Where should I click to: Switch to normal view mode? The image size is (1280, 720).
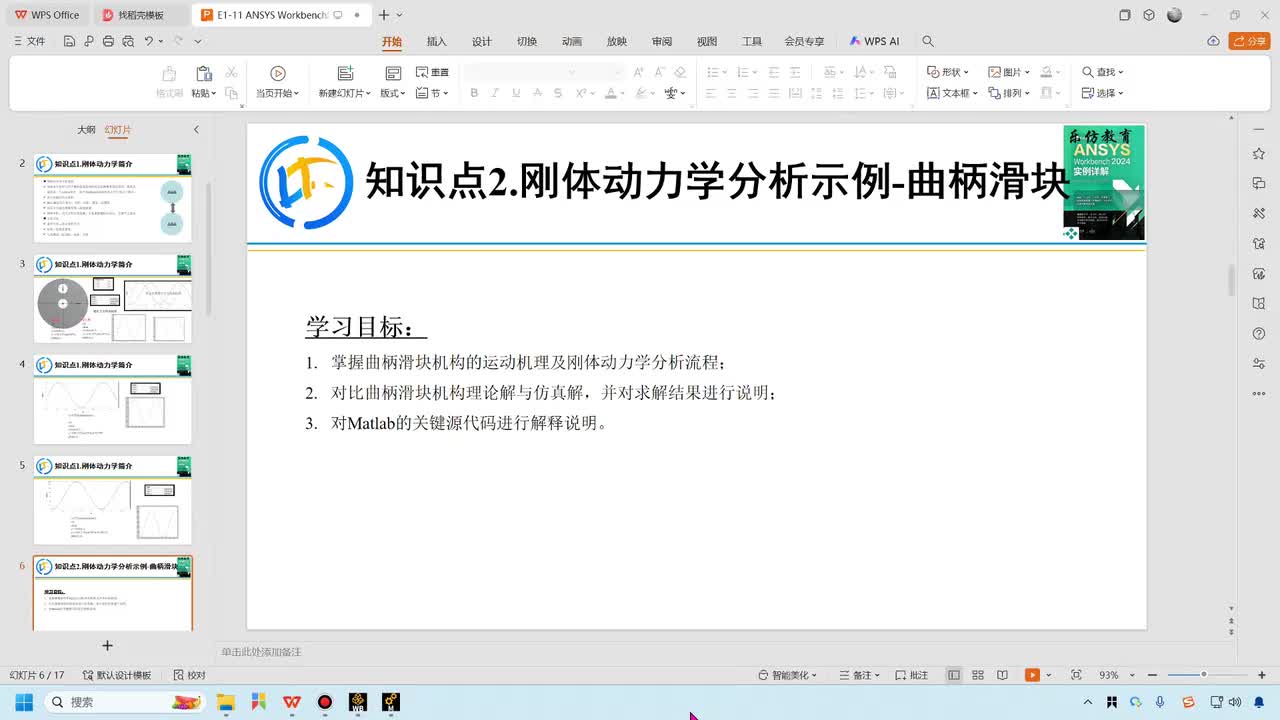point(954,675)
